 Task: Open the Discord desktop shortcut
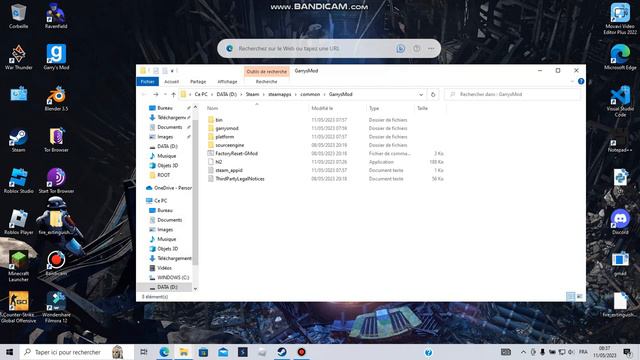620,222
